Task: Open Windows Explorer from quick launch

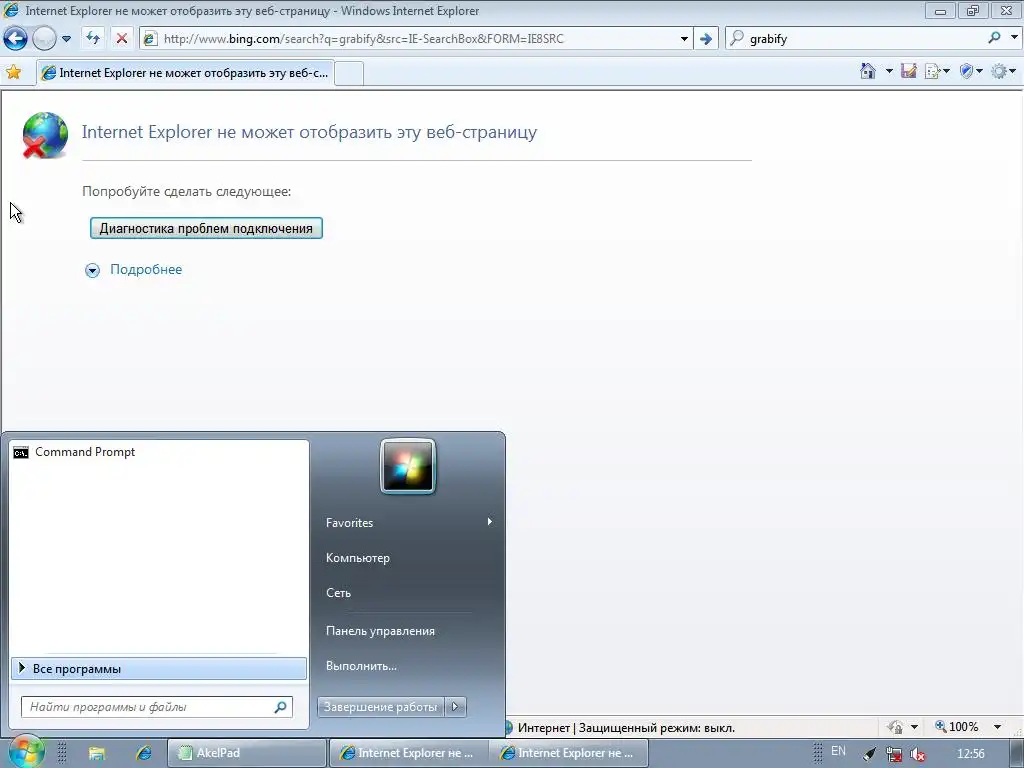Action: click(x=97, y=753)
